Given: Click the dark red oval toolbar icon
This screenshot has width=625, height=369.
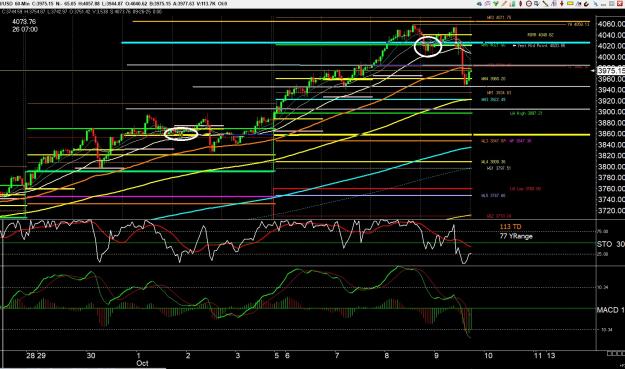Looking at the screenshot, I should [521, 4].
